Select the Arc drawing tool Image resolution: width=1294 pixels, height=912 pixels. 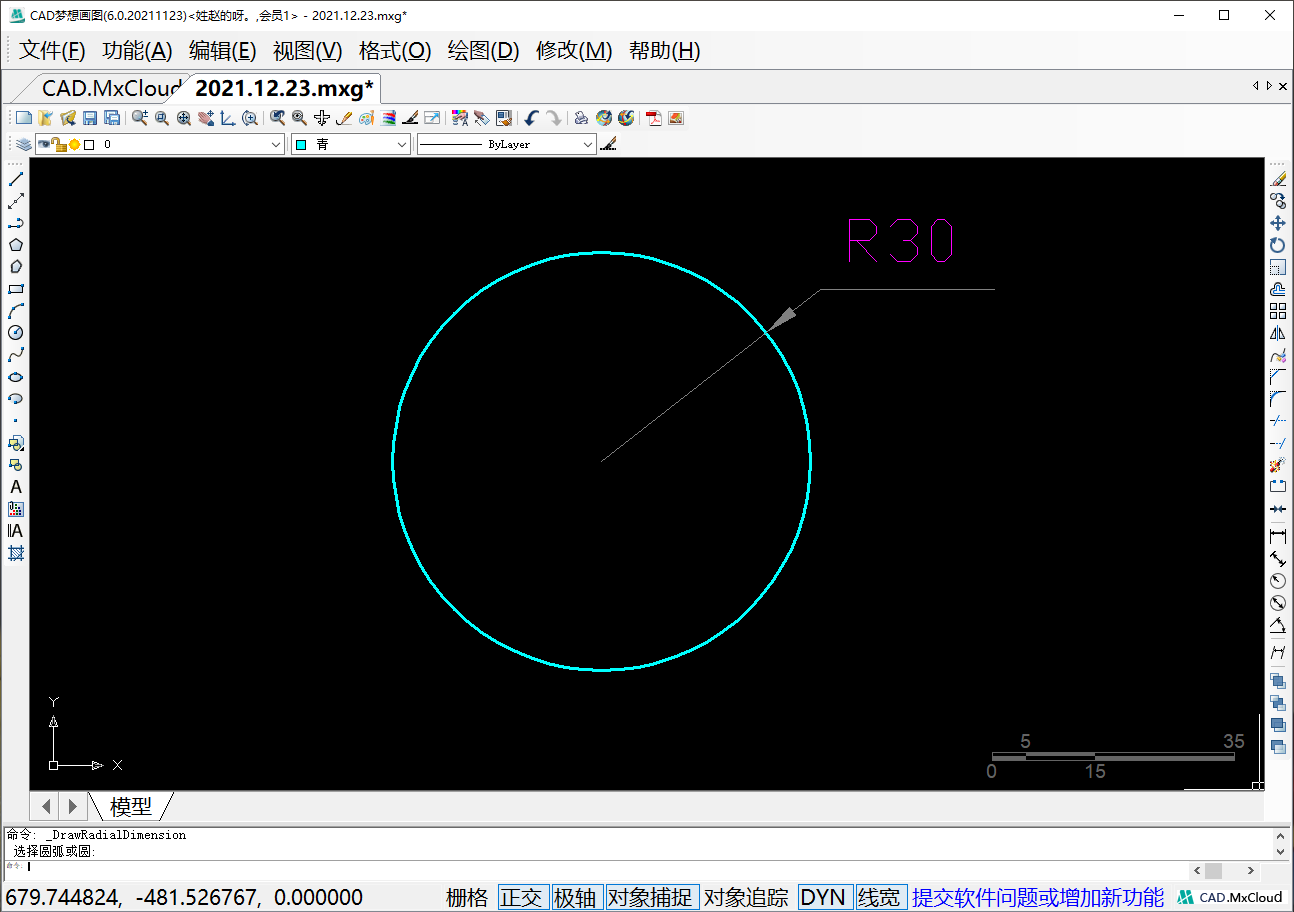point(16,311)
